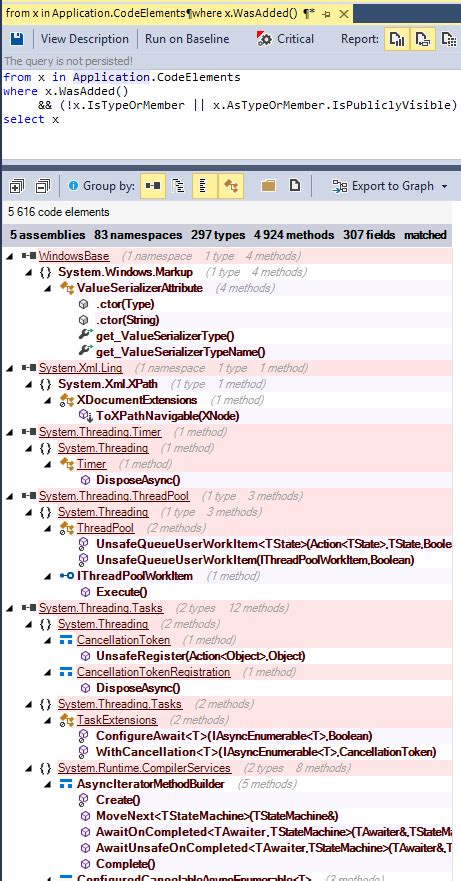Screen dimensions: 461x881
Task: Select Execute() method row
Action: click(x=227, y=592)
